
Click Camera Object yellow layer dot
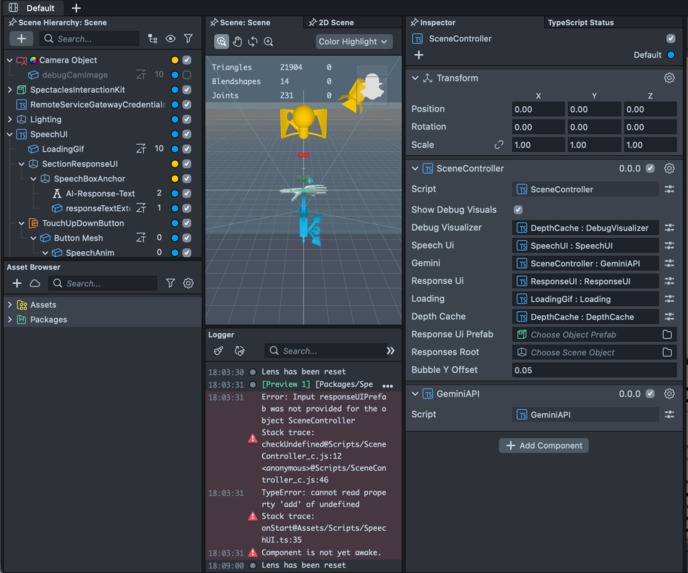[x=175, y=60]
